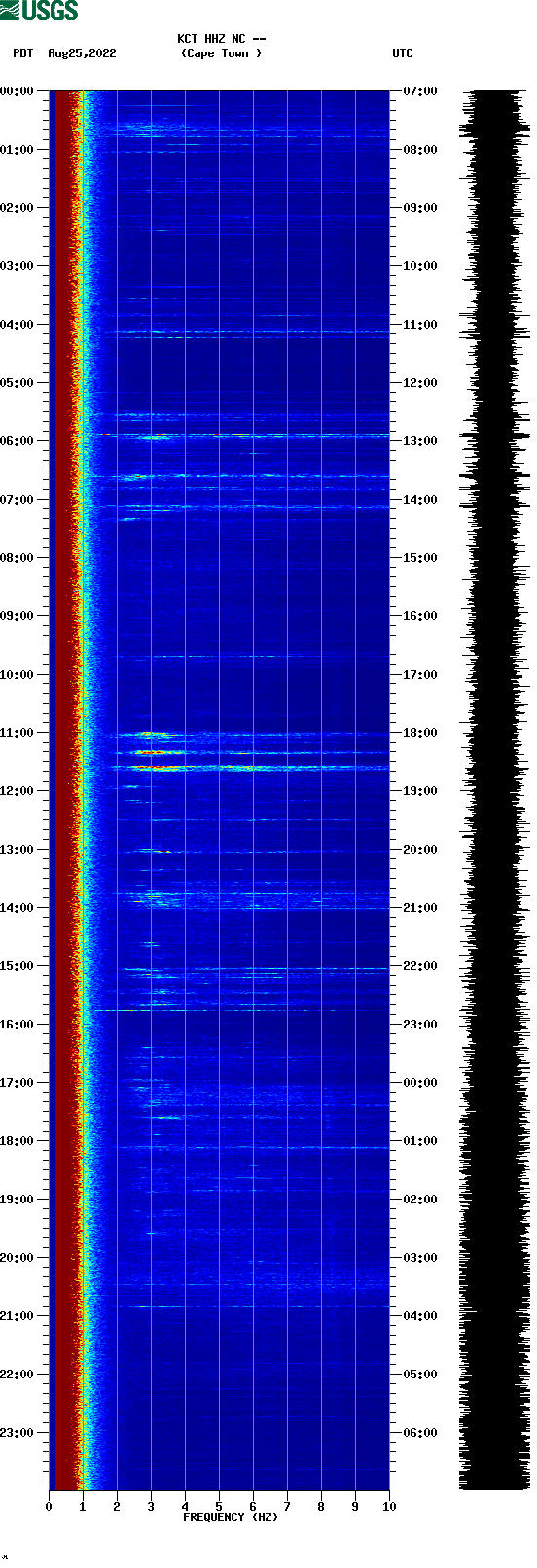Click the 13:00 UTC time label
Viewport: 537px width, 1568px height.
point(420,441)
